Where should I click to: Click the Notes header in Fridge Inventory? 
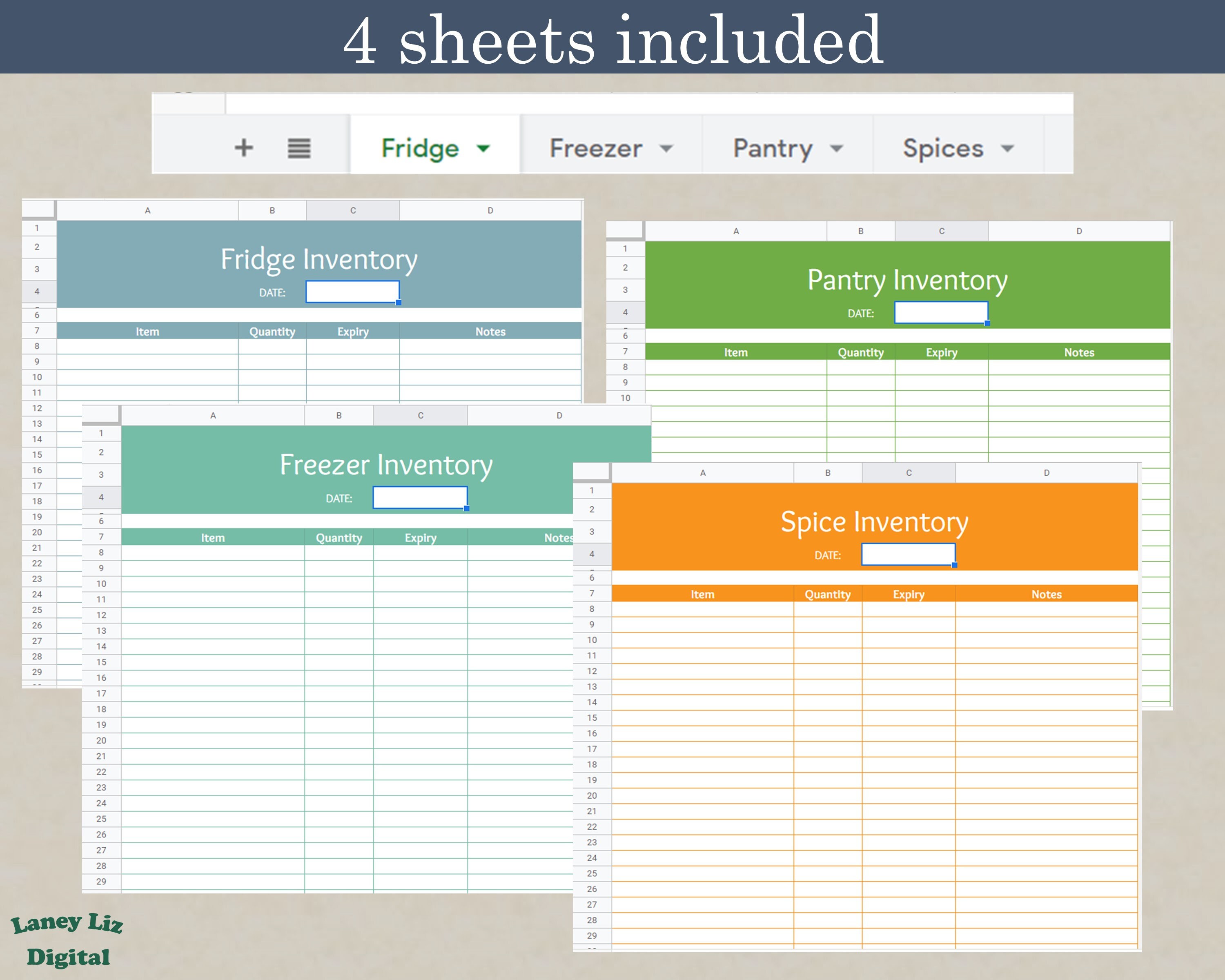(490, 331)
